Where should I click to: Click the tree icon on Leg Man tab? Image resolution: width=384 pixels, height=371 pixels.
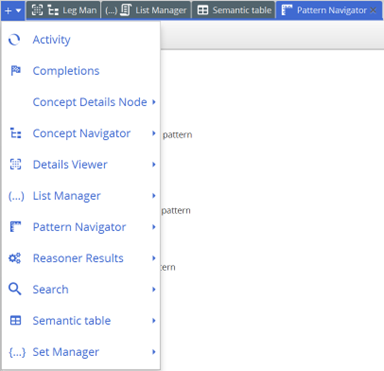(x=53, y=11)
